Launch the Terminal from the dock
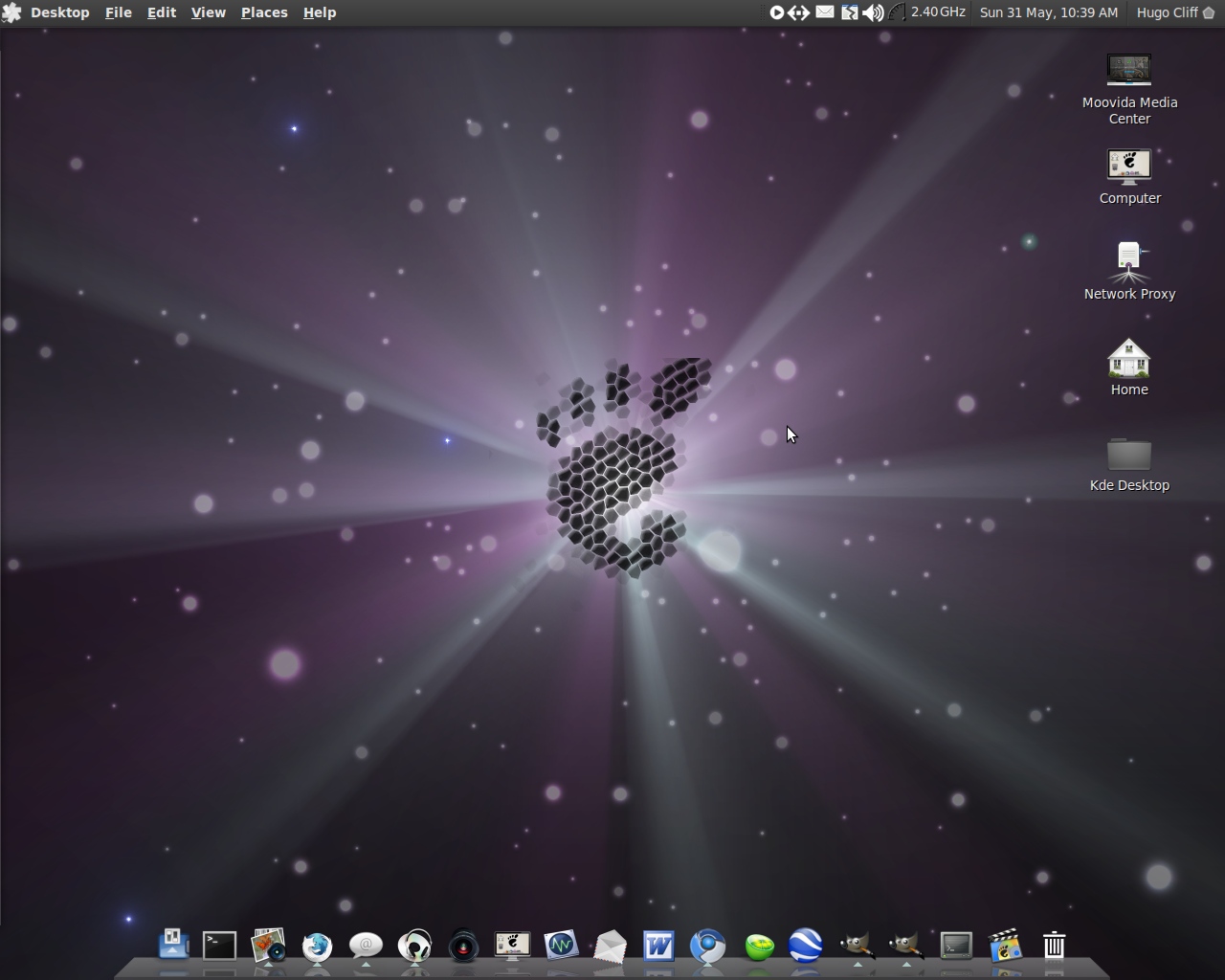The image size is (1225, 980). point(219,946)
